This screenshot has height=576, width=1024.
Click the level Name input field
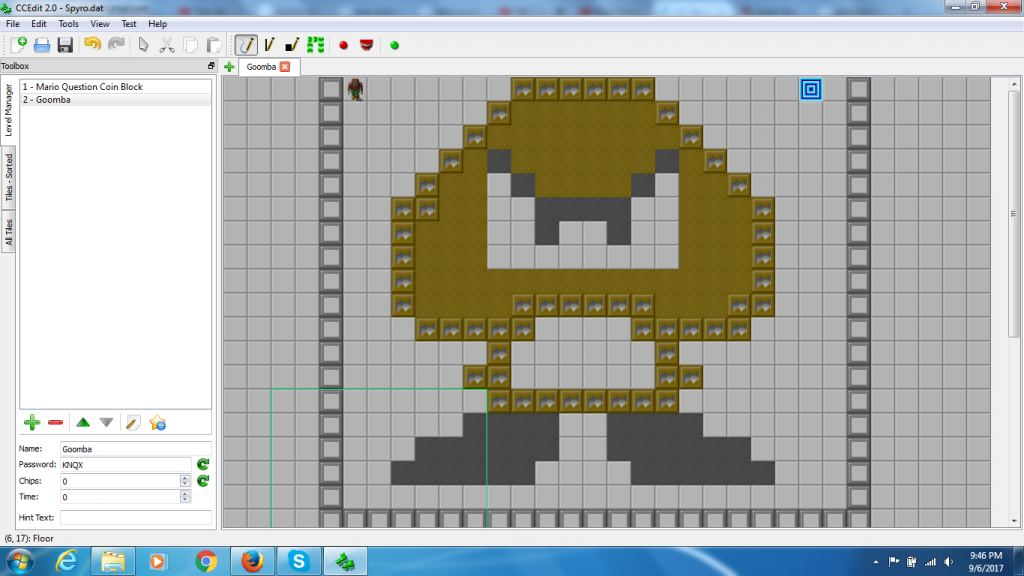(135, 449)
